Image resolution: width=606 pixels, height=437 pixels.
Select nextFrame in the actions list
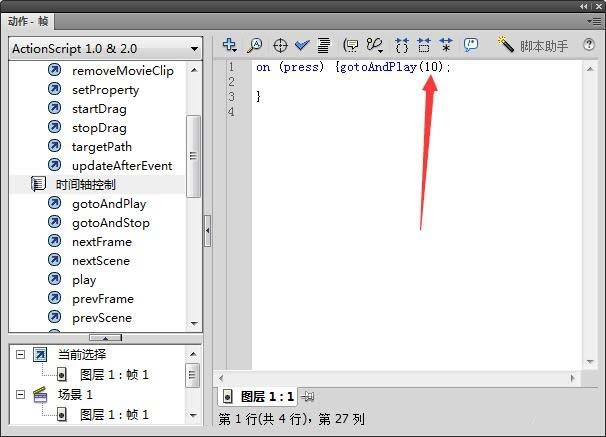coord(102,241)
